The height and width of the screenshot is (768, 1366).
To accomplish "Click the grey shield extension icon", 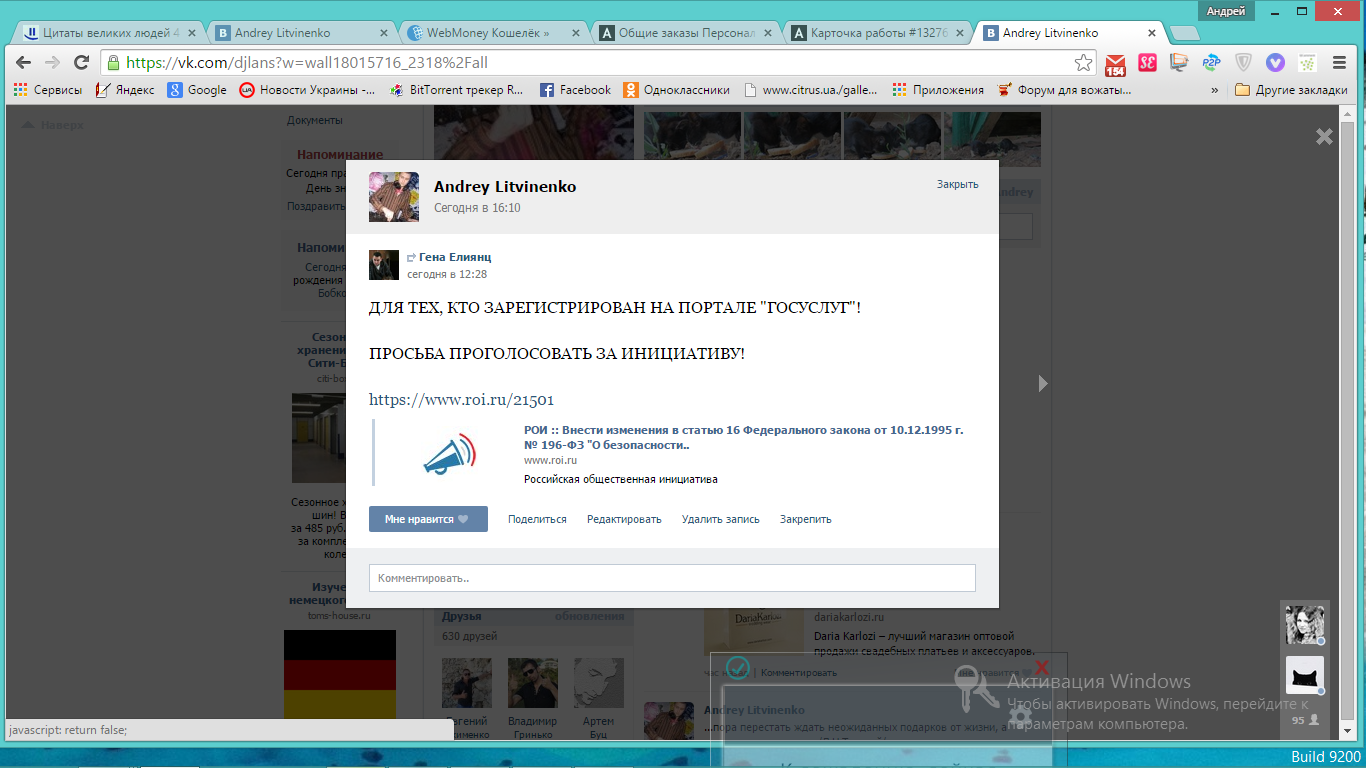I will [1243, 63].
